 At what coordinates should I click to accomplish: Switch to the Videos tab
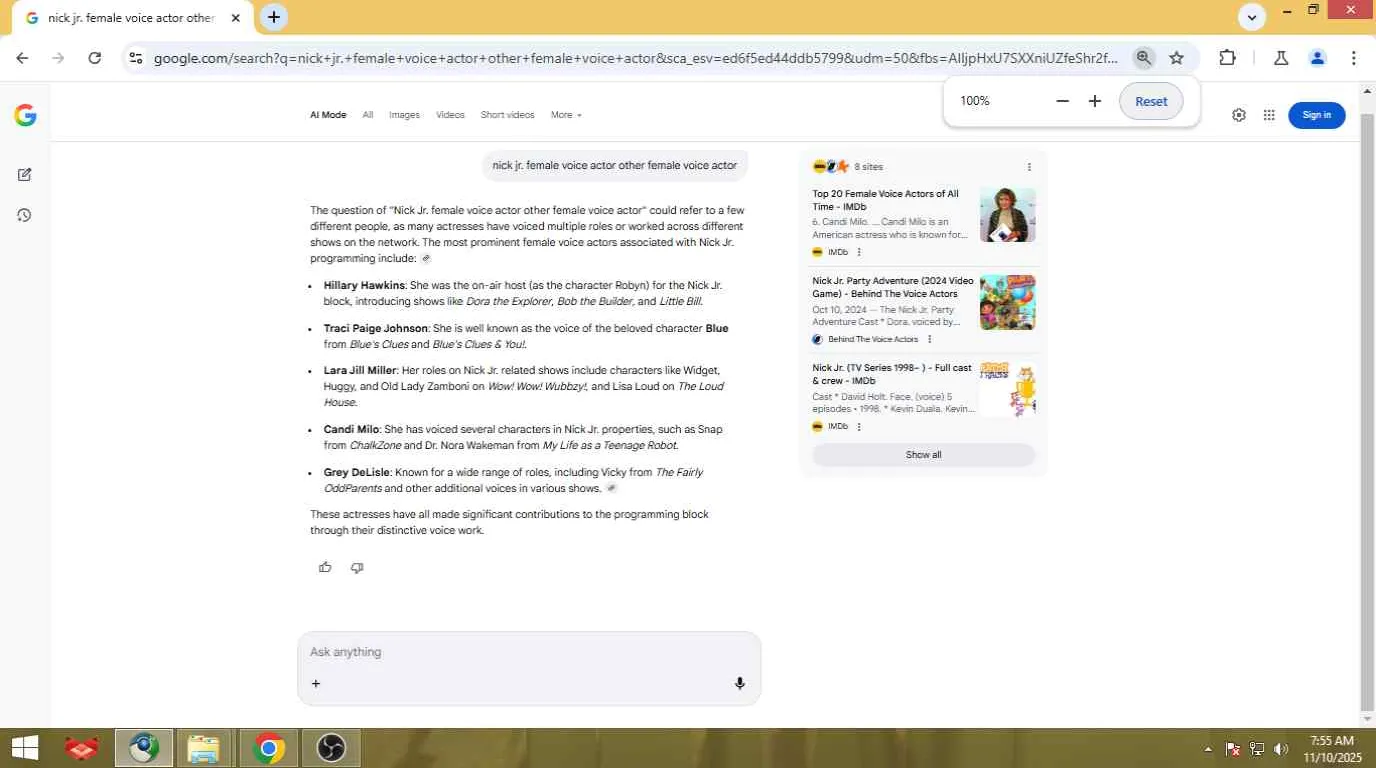450,115
